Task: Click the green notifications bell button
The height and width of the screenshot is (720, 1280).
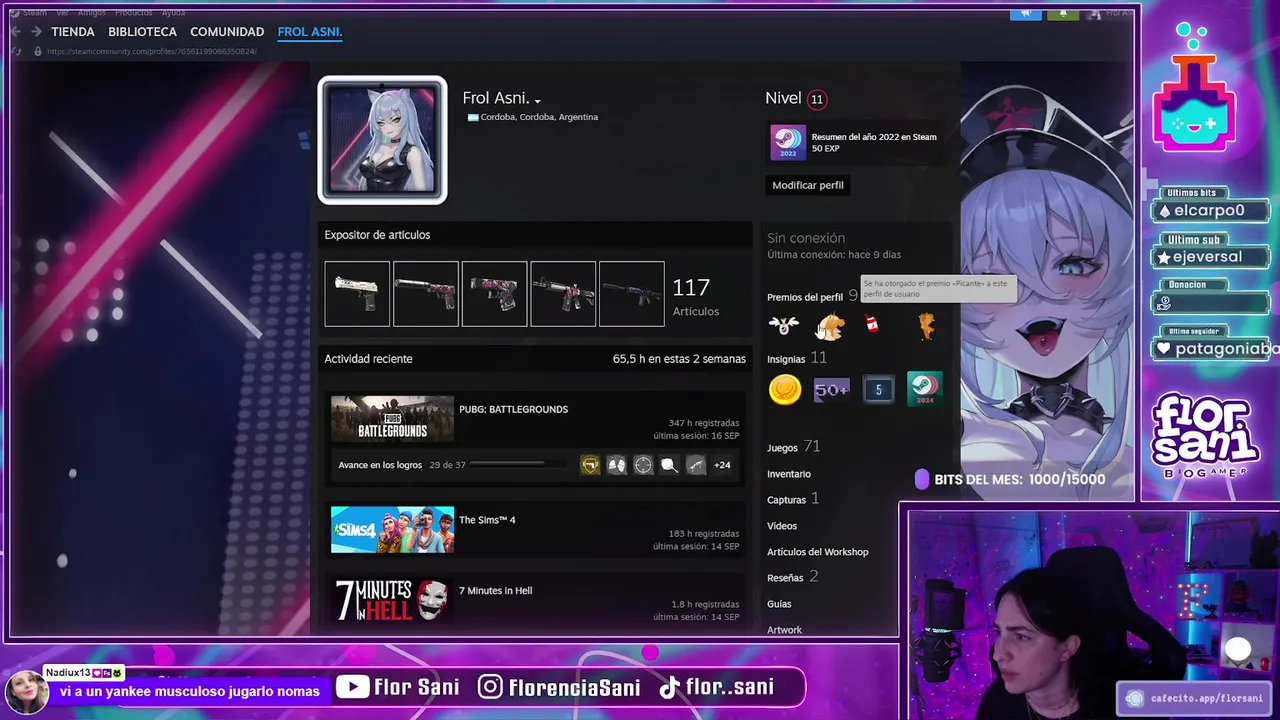Action: pyautogui.click(x=1063, y=13)
